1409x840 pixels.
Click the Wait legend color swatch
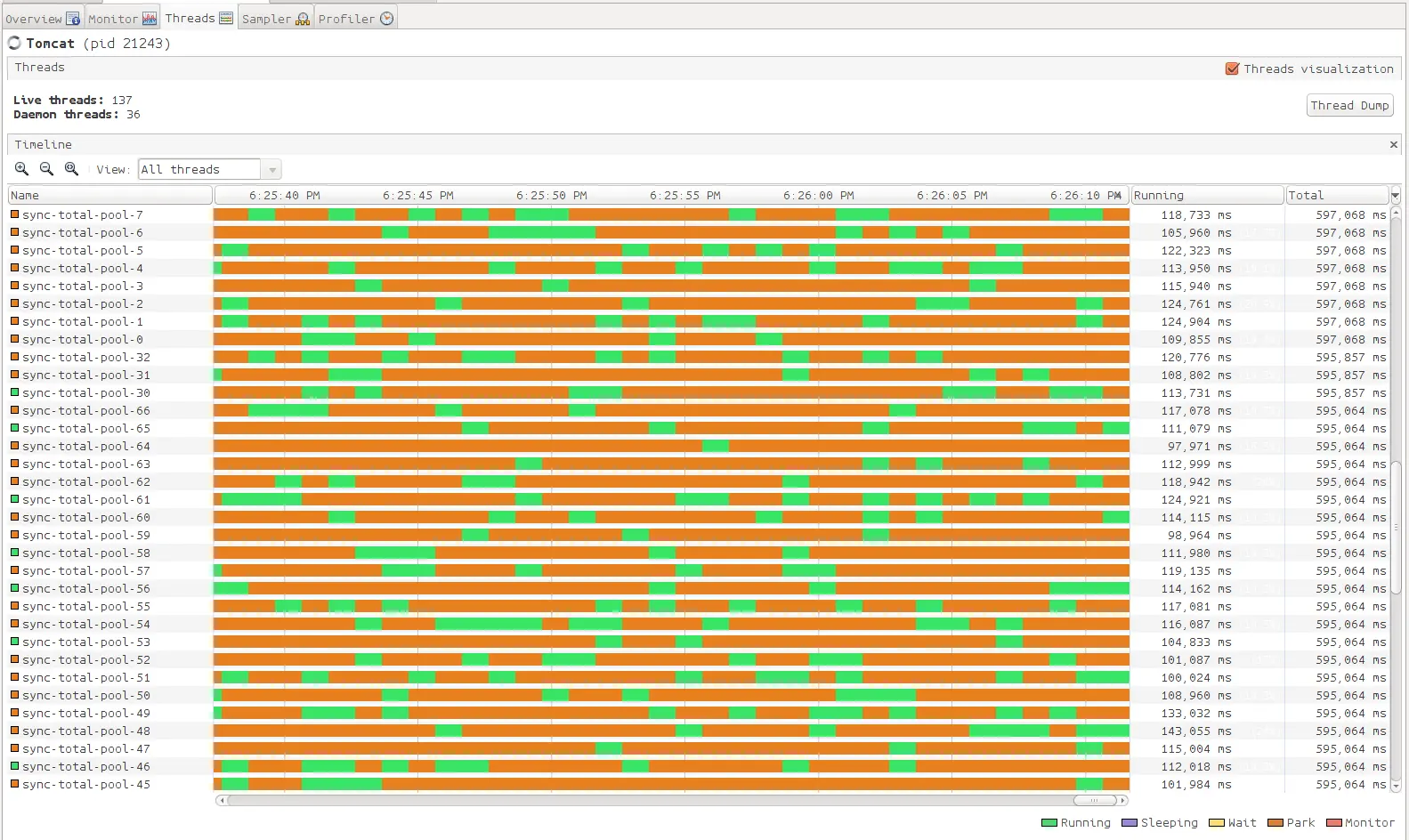pyautogui.click(x=1217, y=822)
